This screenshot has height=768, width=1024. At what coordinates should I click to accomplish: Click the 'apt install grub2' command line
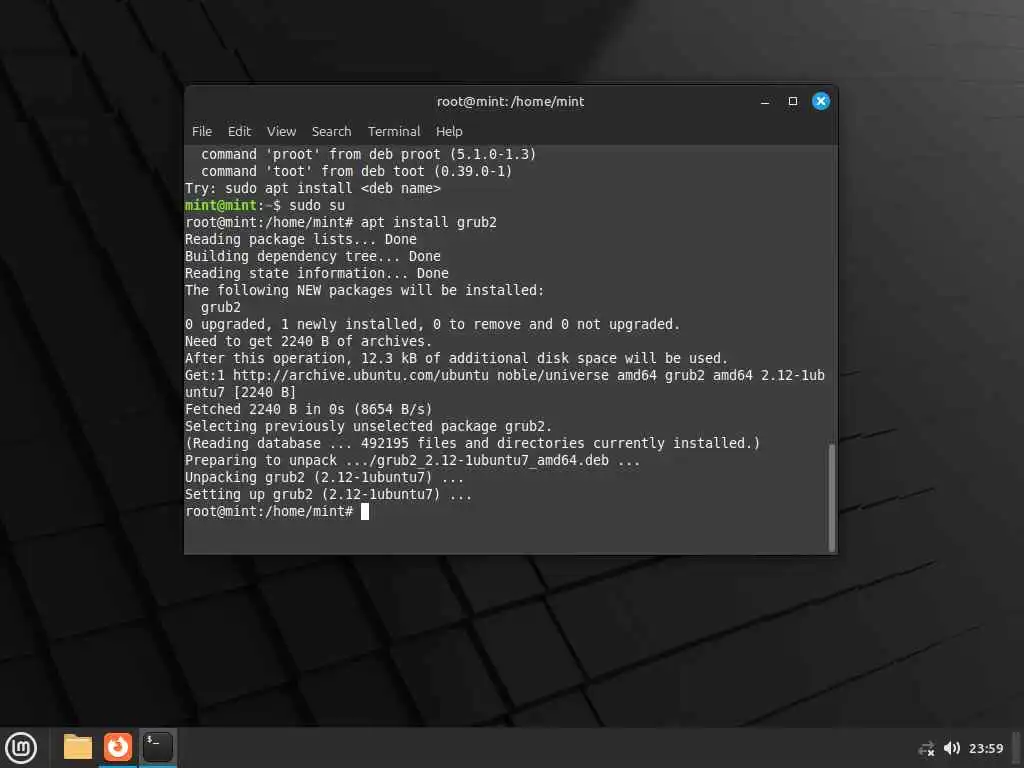[340, 222]
